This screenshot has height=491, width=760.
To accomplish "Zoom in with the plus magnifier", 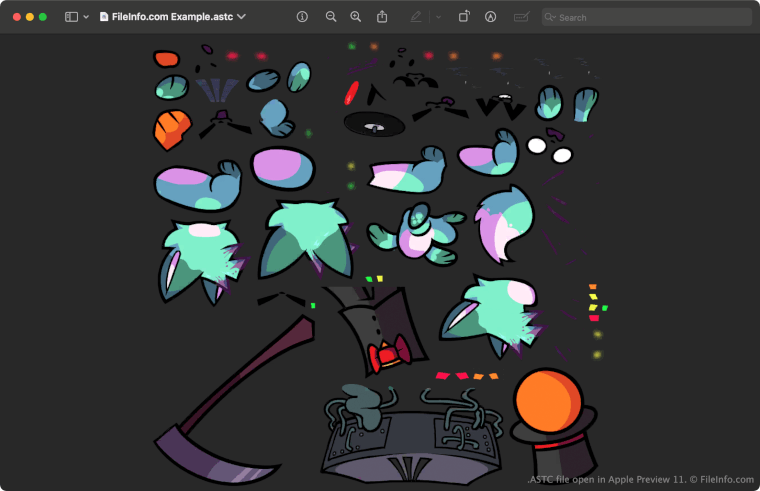I will (356, 17).
